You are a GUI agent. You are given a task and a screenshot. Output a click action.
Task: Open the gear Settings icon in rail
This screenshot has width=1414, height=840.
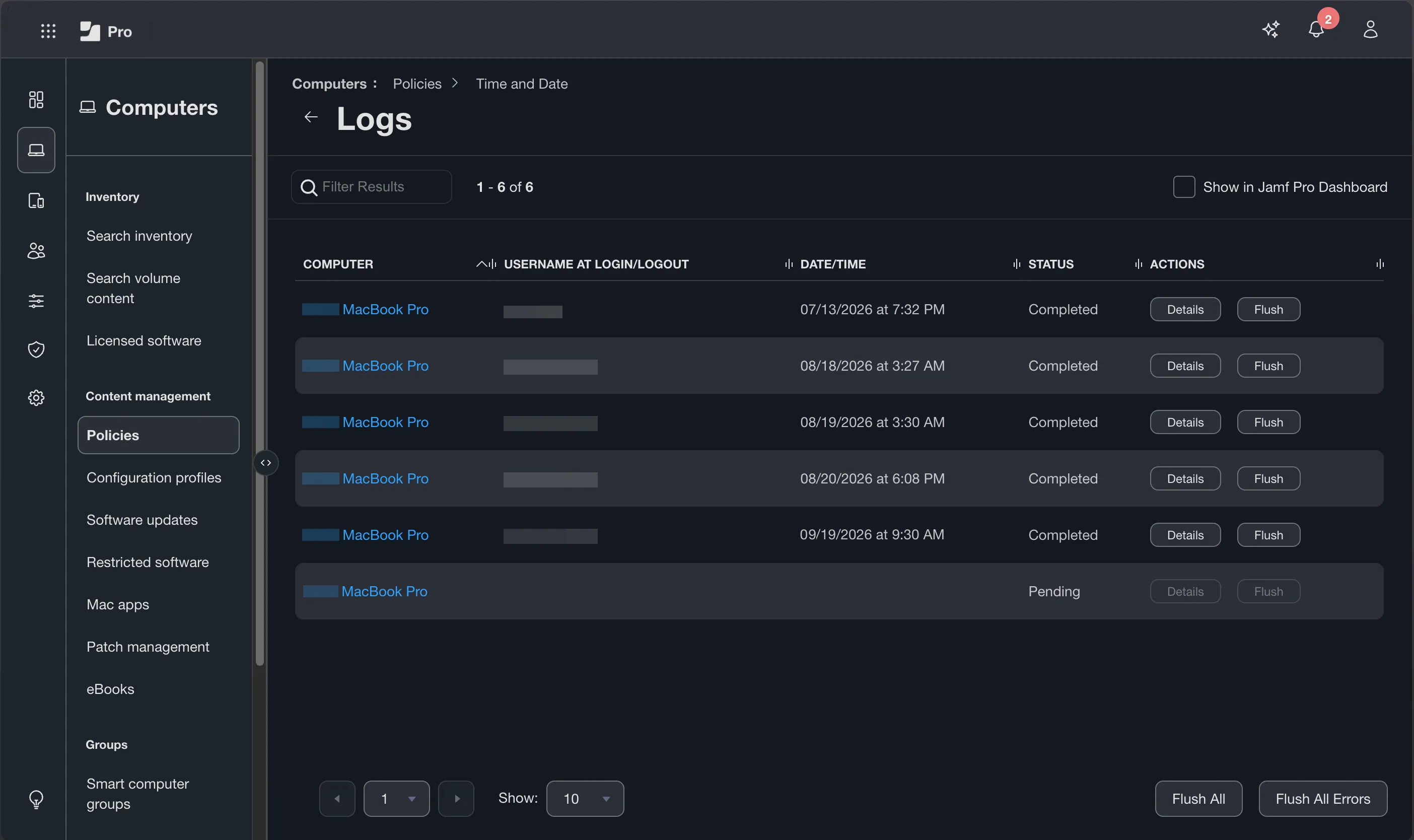[36, 398]
